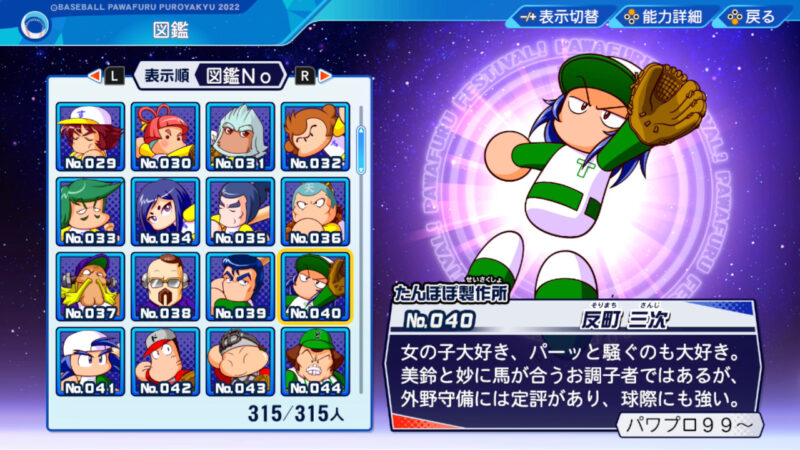Choose the purple-haired girl No.034

click(x=165, y=212)
